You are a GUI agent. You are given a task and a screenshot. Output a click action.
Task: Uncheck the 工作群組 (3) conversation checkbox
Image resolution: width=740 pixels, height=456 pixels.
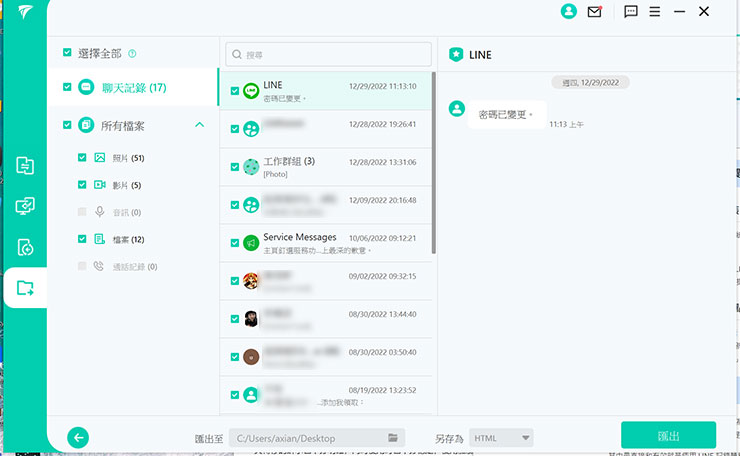(x=235, y=167)
